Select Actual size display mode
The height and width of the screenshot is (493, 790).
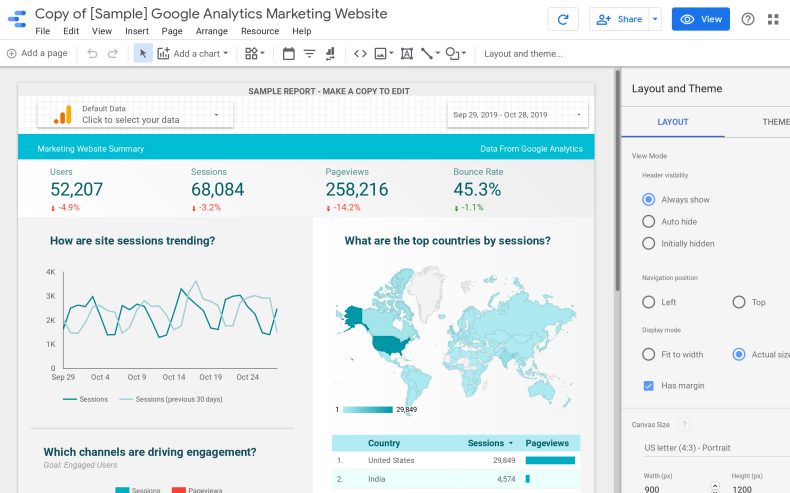[739, 355]
